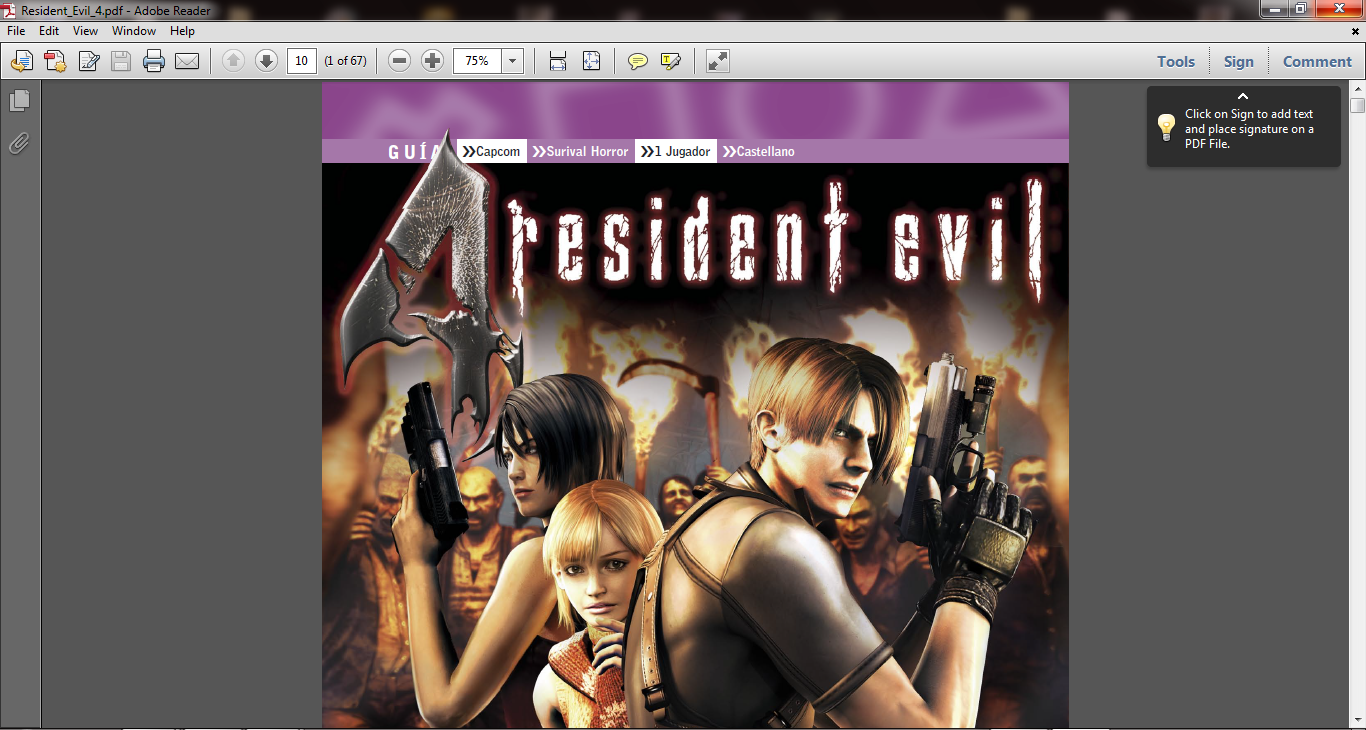
Task: Go to previous page arrow button
Action: (x=233, y=61)
